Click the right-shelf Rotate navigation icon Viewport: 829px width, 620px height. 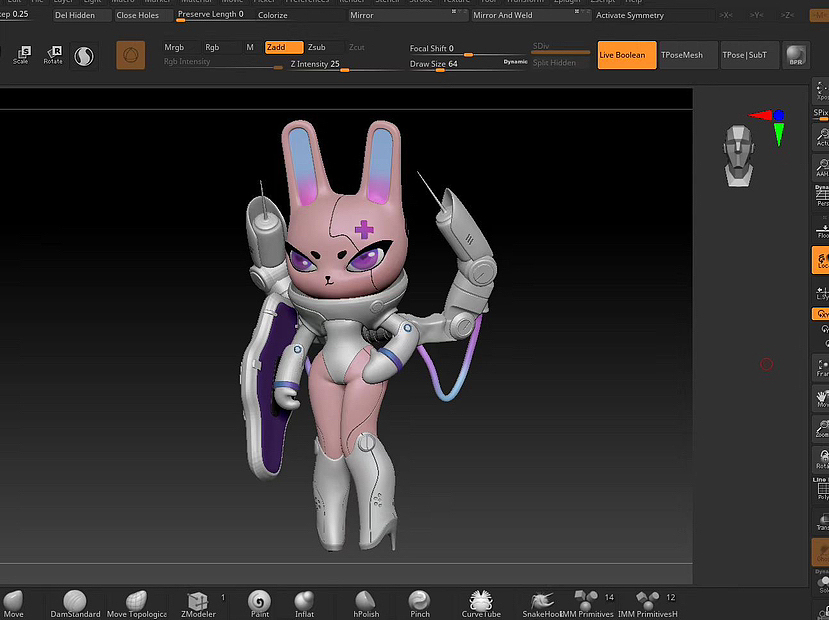click(x=821, y=460)
